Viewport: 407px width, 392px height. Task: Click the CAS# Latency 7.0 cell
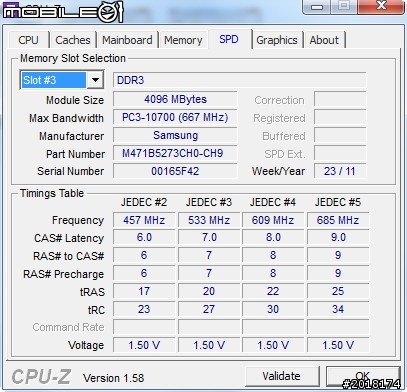pyautogui.click(x=209, y=237)
